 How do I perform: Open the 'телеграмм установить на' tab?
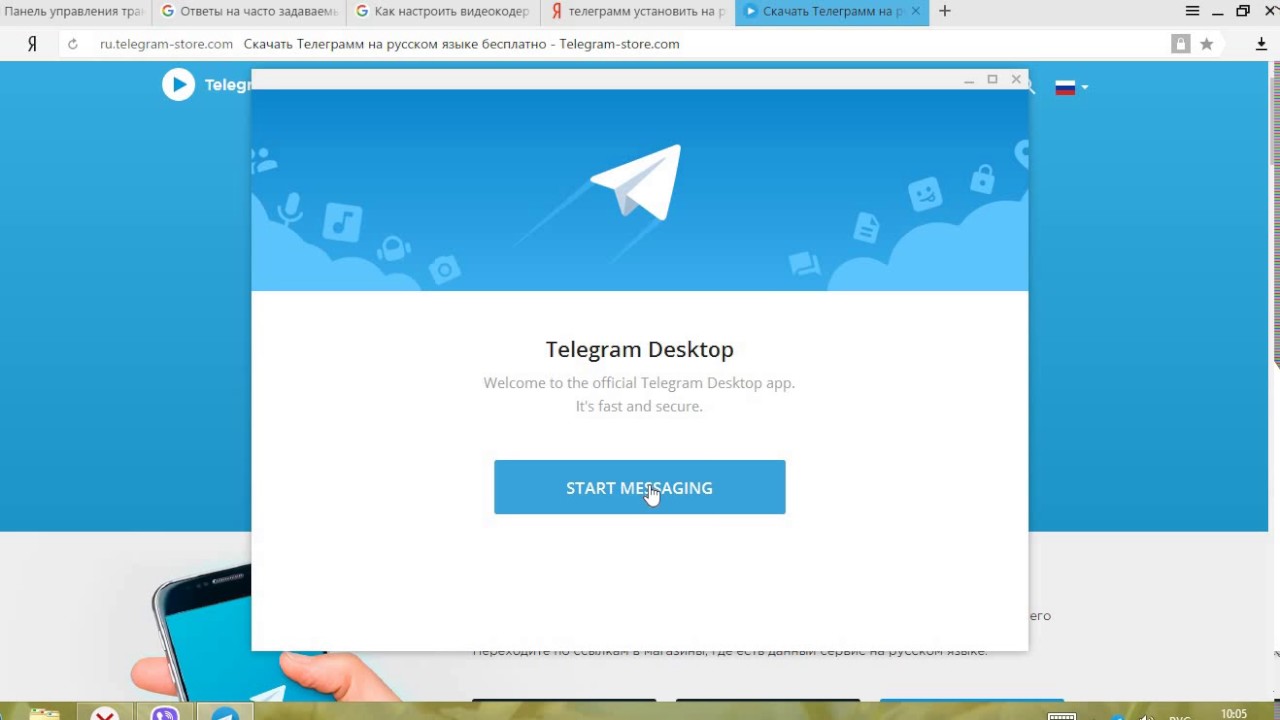point(638,11)
